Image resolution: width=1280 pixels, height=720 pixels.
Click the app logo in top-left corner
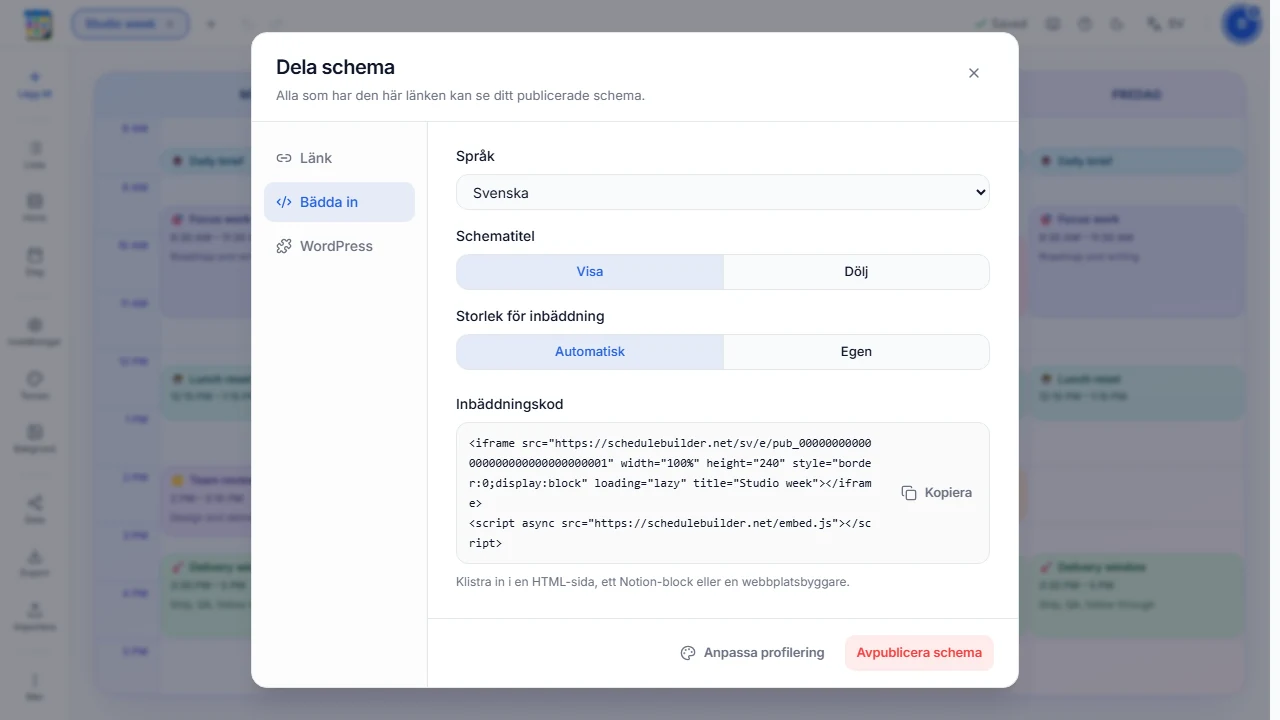[x=38, y=24]
